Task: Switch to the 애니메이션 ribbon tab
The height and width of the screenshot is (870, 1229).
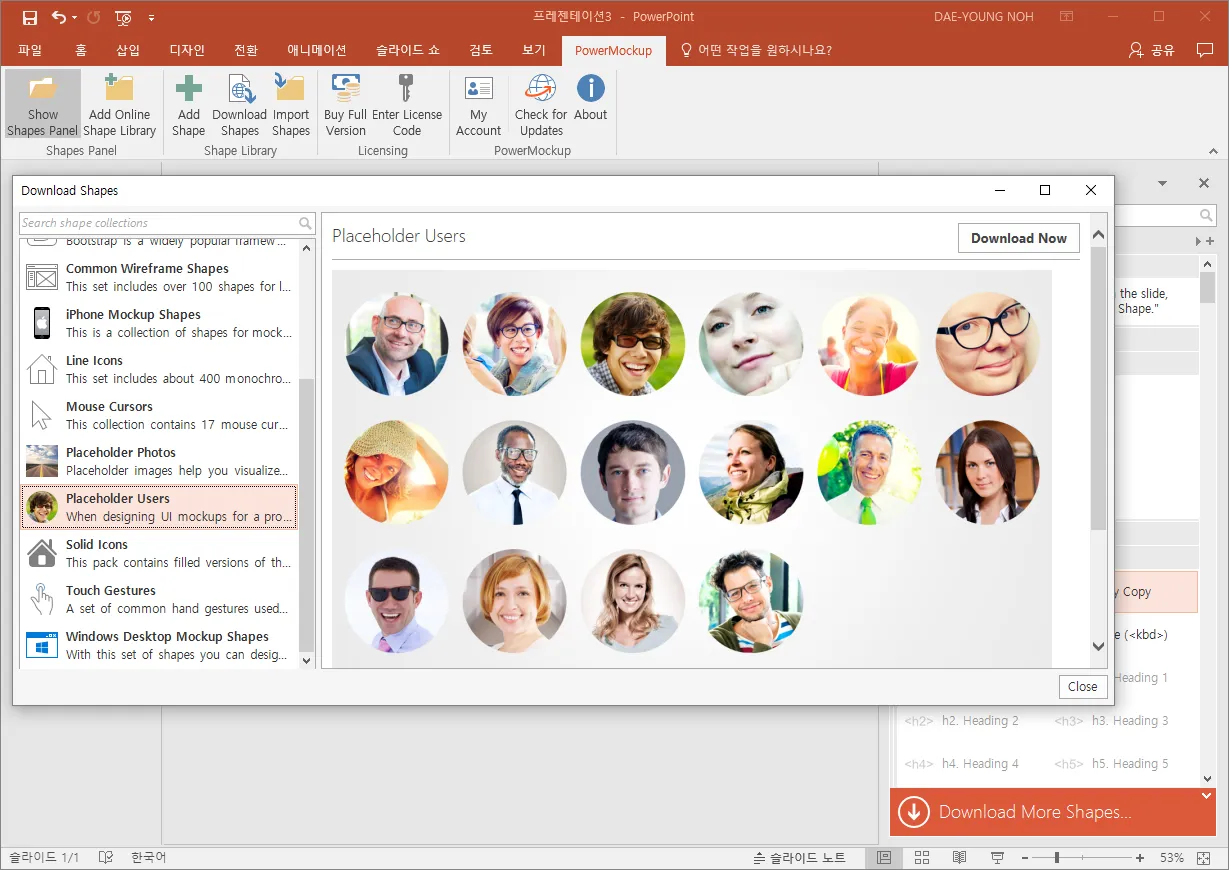Action: pyautogui.click(x=316, y=50)
